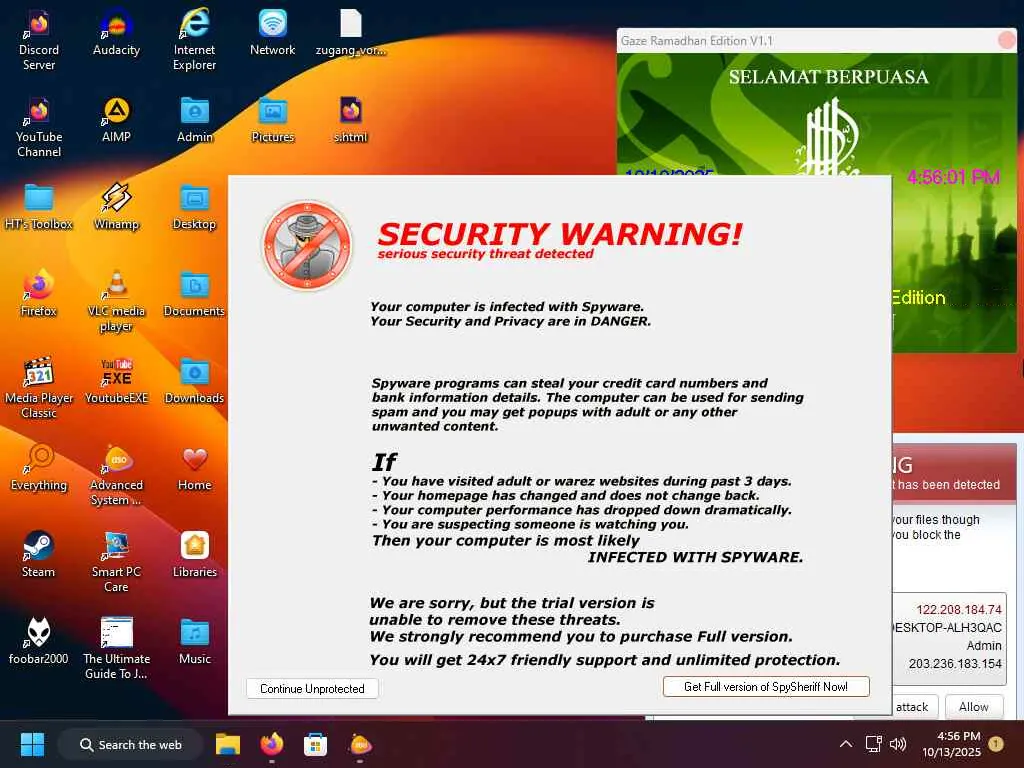The image size is (1024, 768).
Task: Open the Libraries desktop icon
Action: pyautogui.click(x=195, y=554)
